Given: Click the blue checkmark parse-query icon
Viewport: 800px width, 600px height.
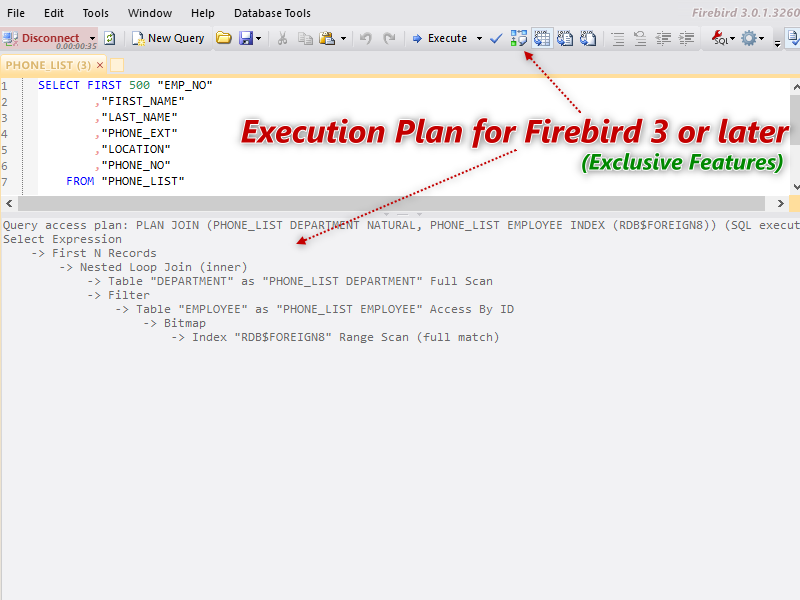Looking at the screenshot, I should pos(496,38).
